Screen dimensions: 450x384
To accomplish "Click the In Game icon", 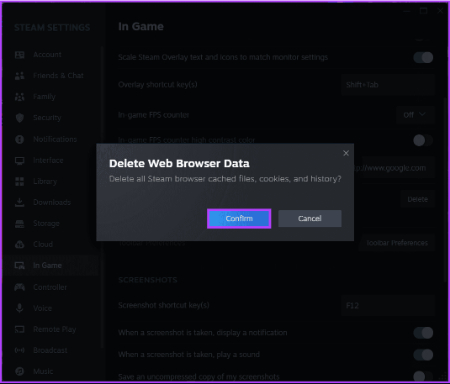I will (20, 265).
